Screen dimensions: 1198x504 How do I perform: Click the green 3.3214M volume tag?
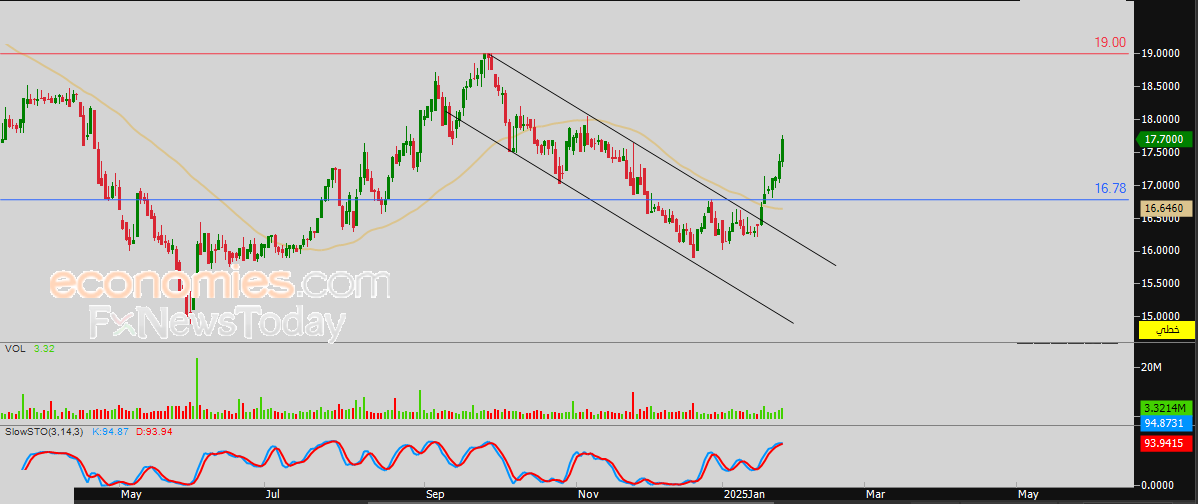pyautogui.click(x=1167, y=407)
